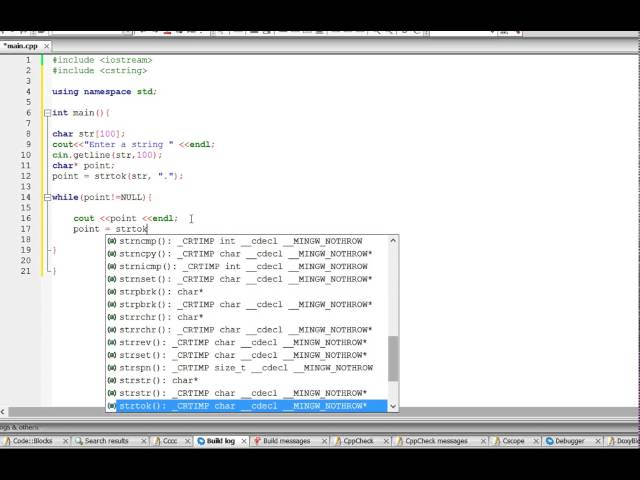Click the Cscope tab pencil icon

(x=497, y=441)
